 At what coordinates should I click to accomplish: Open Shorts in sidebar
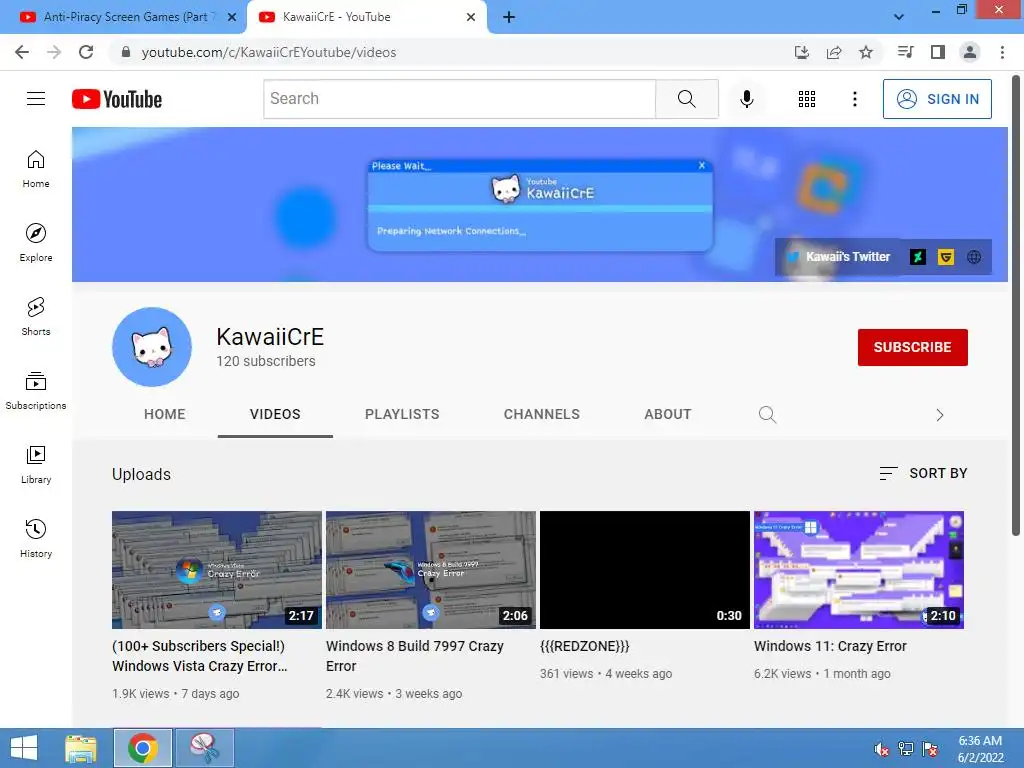[x=36, y=317]
